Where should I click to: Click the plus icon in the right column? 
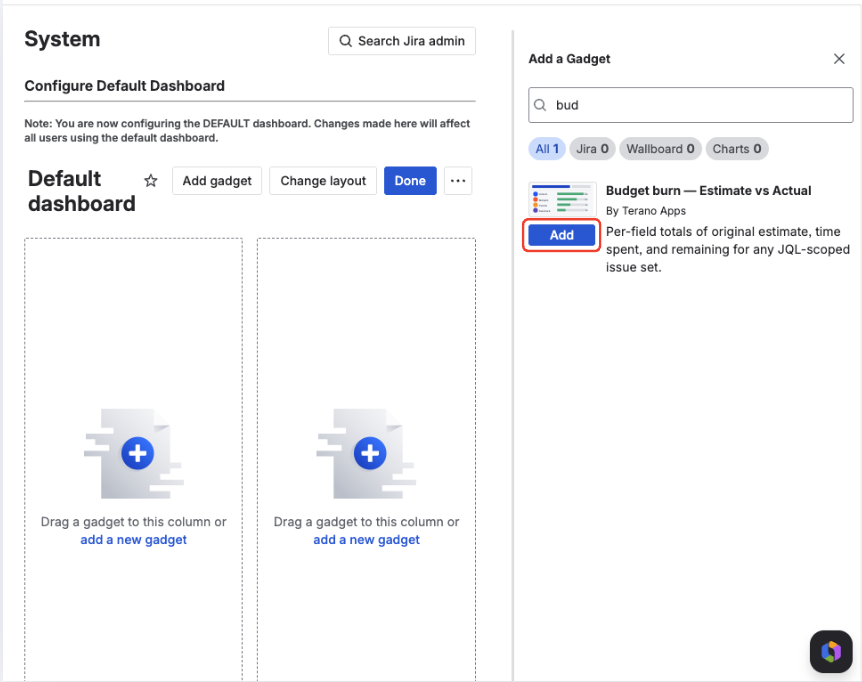pos(370,453)
